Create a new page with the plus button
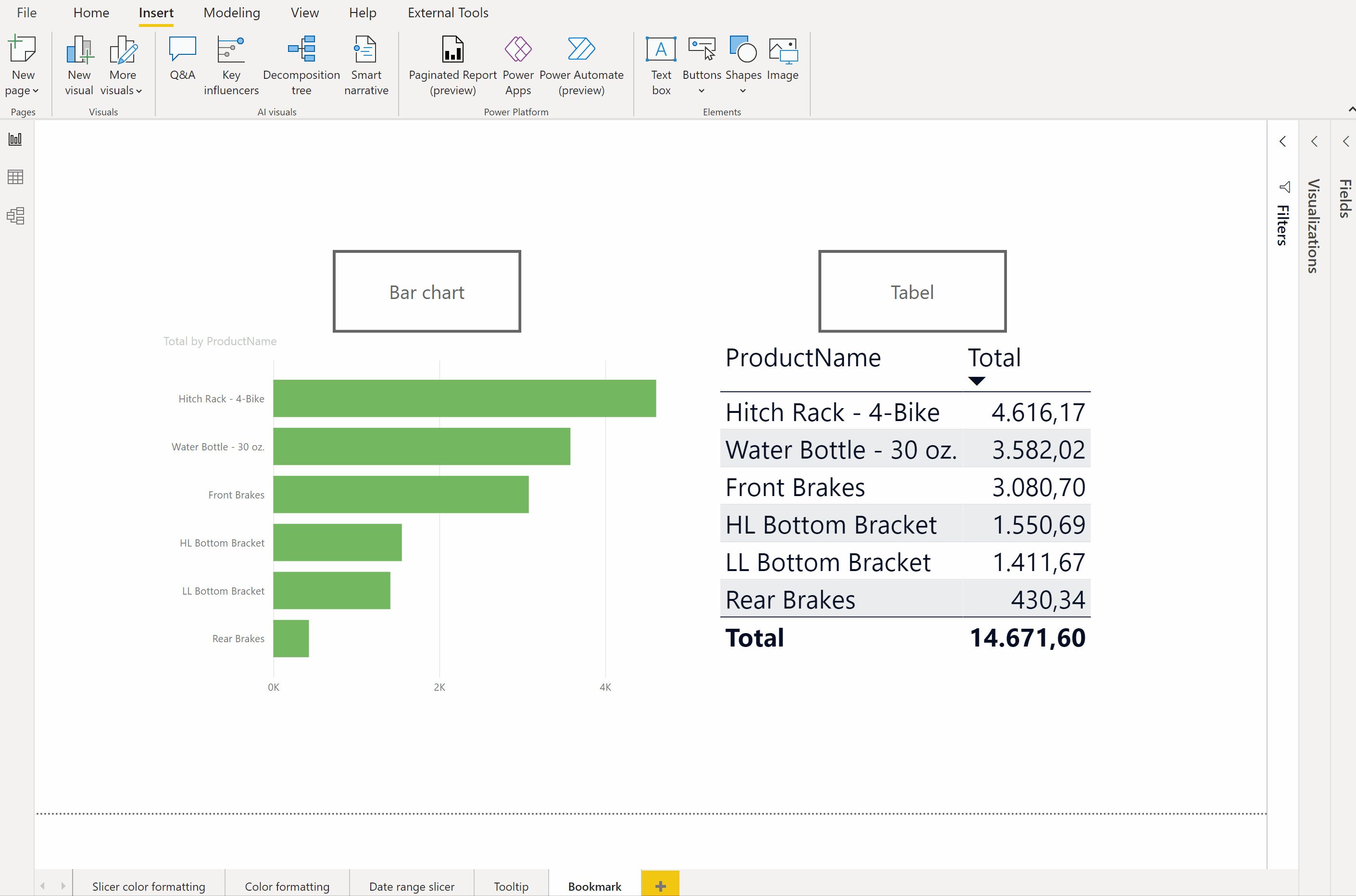The height and width of the screenshot is (896, 1356). tap(660, 884)
